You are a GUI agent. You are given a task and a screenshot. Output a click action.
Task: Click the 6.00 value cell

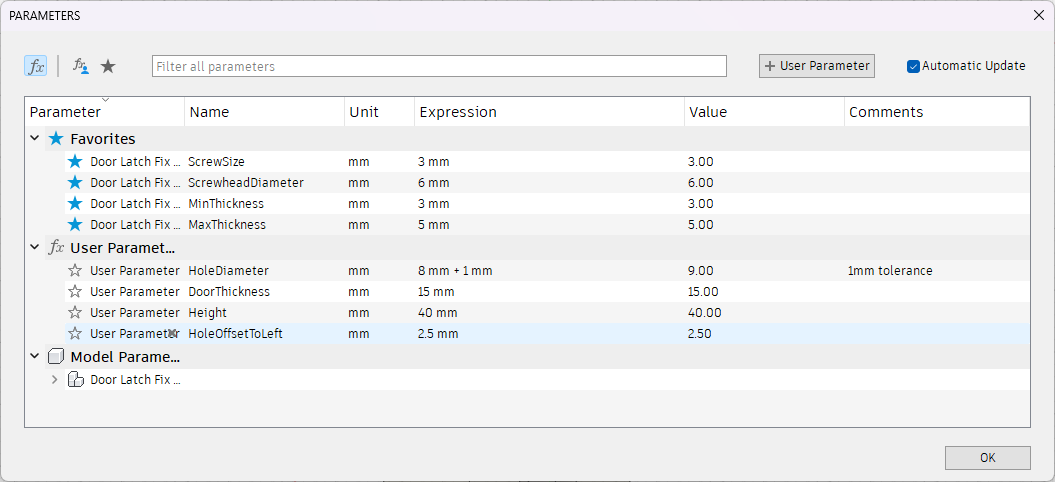pos(764,182)
